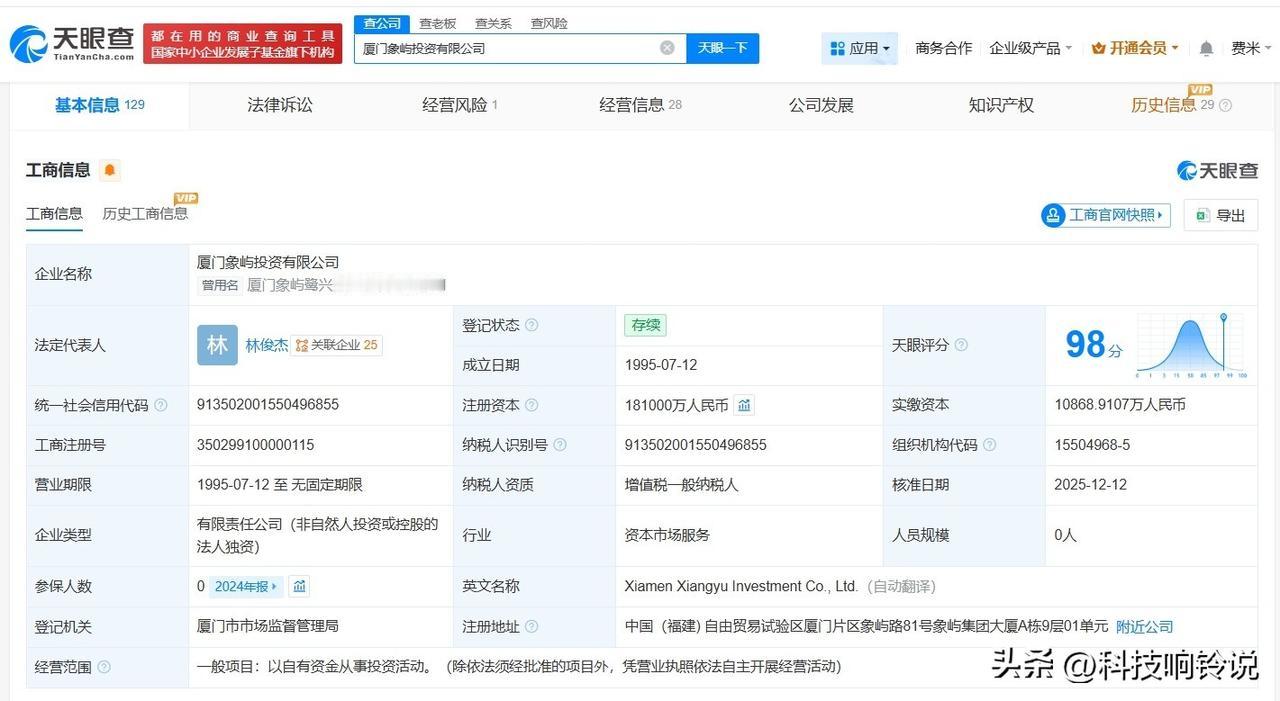Select the 工商信息 sub-tab

(54, 213)
